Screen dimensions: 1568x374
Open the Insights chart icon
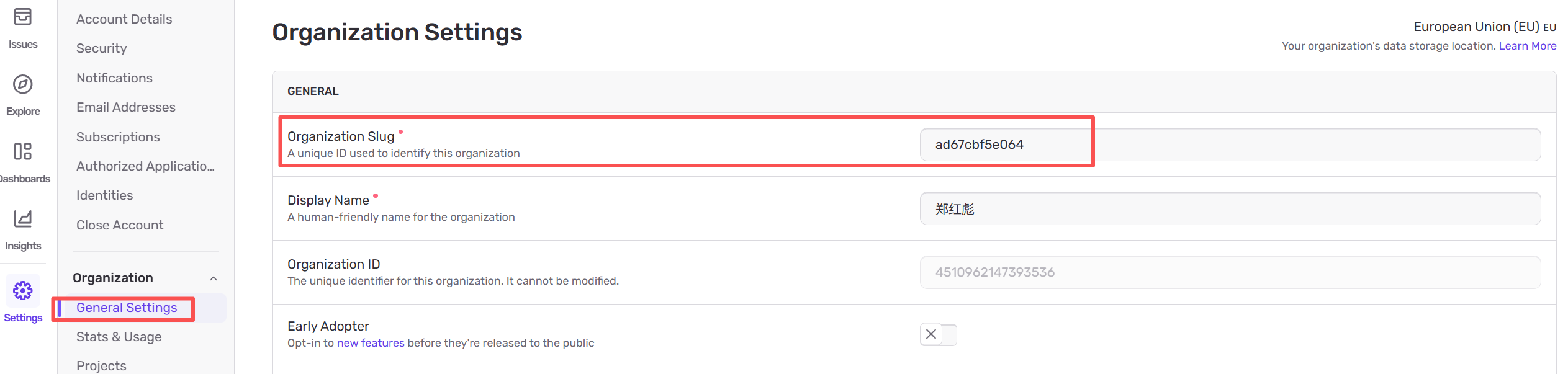[23, 219]
